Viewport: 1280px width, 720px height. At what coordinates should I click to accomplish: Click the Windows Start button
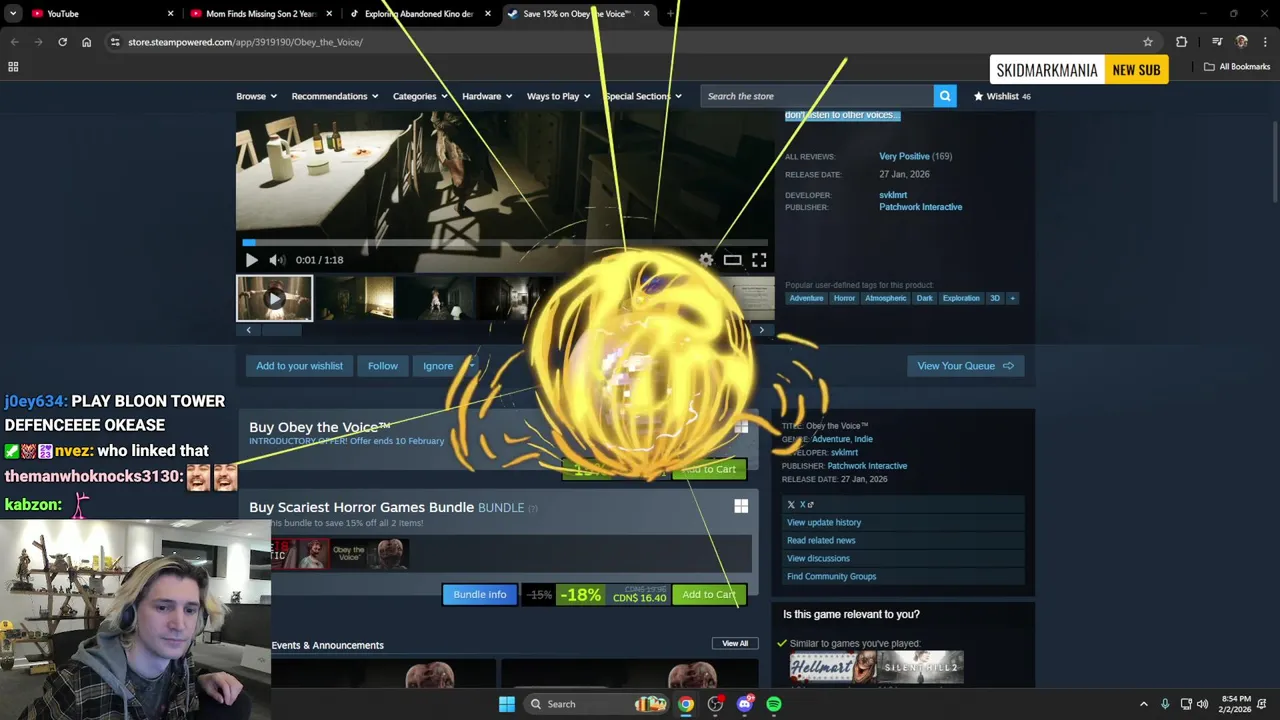pyautogui.click(x=507, y=704)
